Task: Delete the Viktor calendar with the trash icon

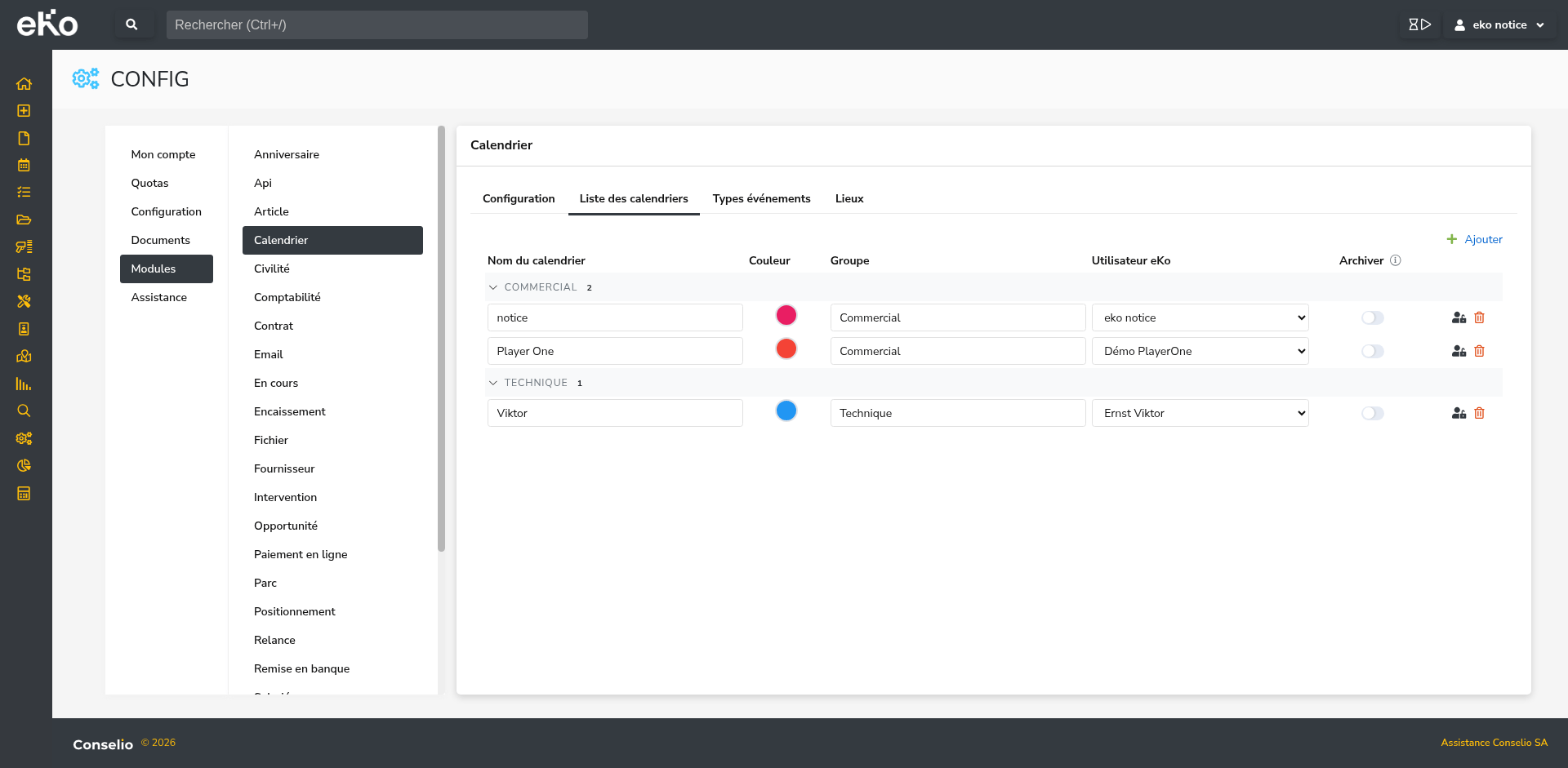Action: tap(1480, 413)
